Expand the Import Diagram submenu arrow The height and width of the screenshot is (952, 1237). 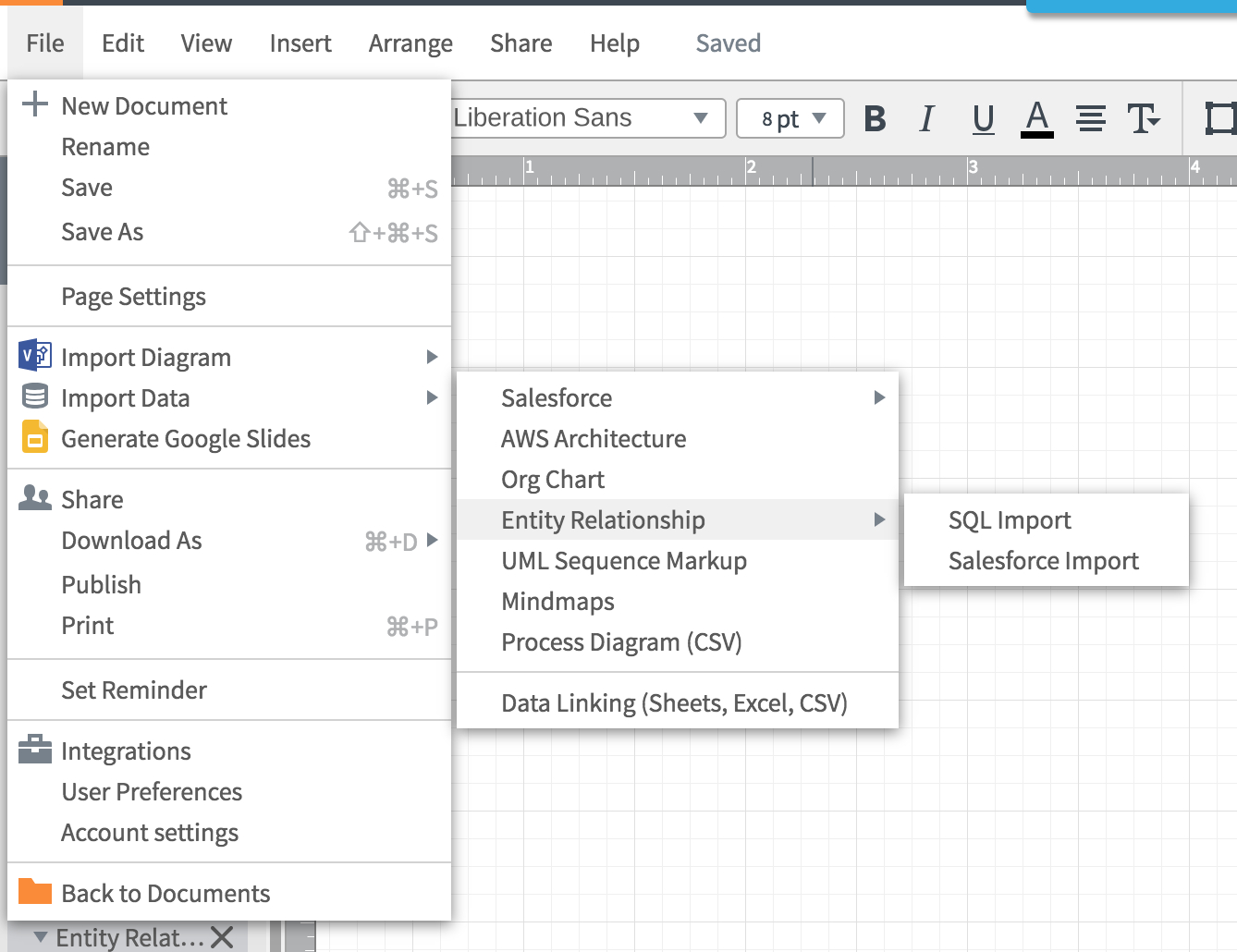[432, 357]
